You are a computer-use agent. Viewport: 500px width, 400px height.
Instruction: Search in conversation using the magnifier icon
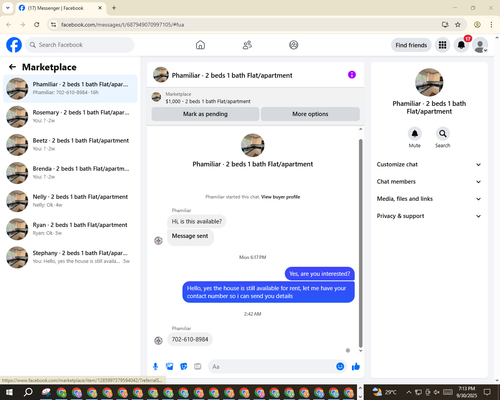(443, 134)
